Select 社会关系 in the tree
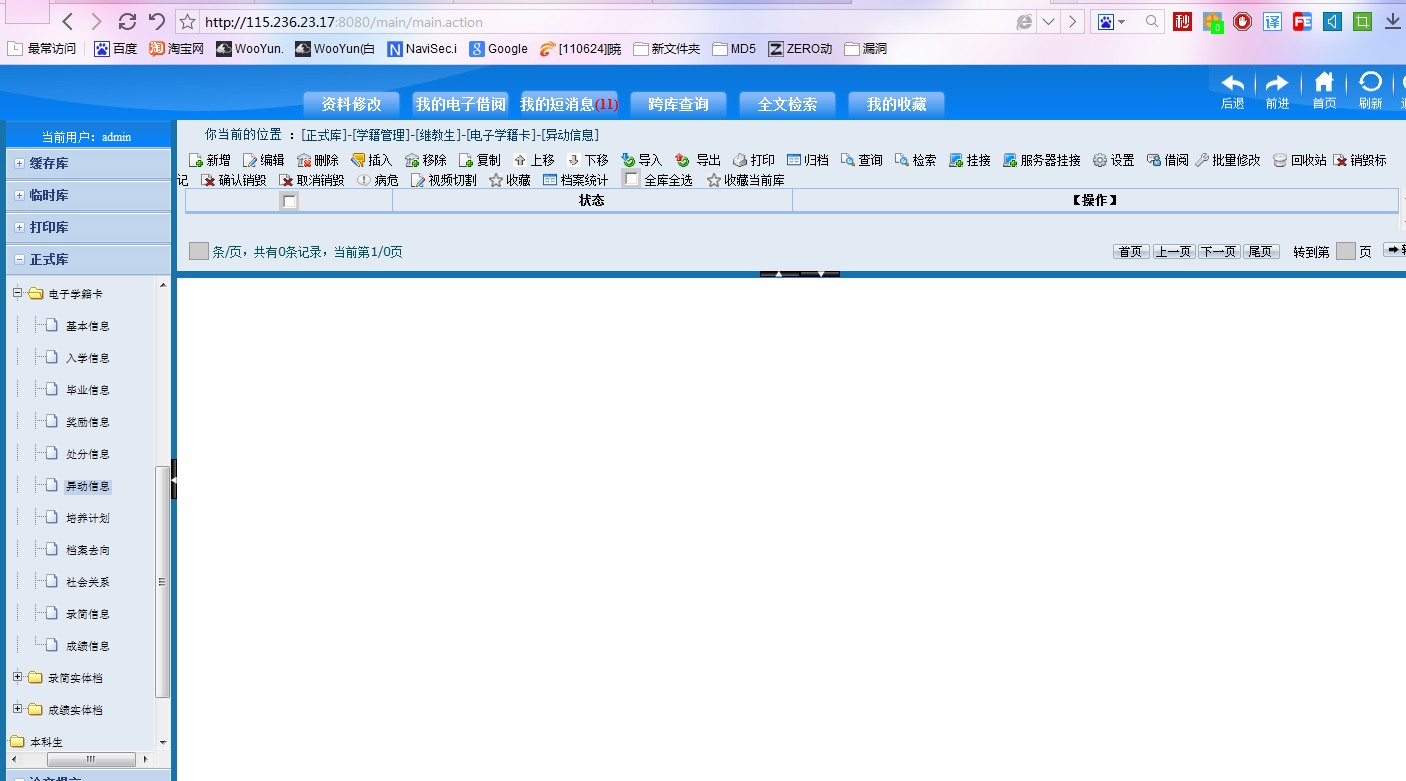Viewport: 1406px width, 781px height. (x=88, y=582)
